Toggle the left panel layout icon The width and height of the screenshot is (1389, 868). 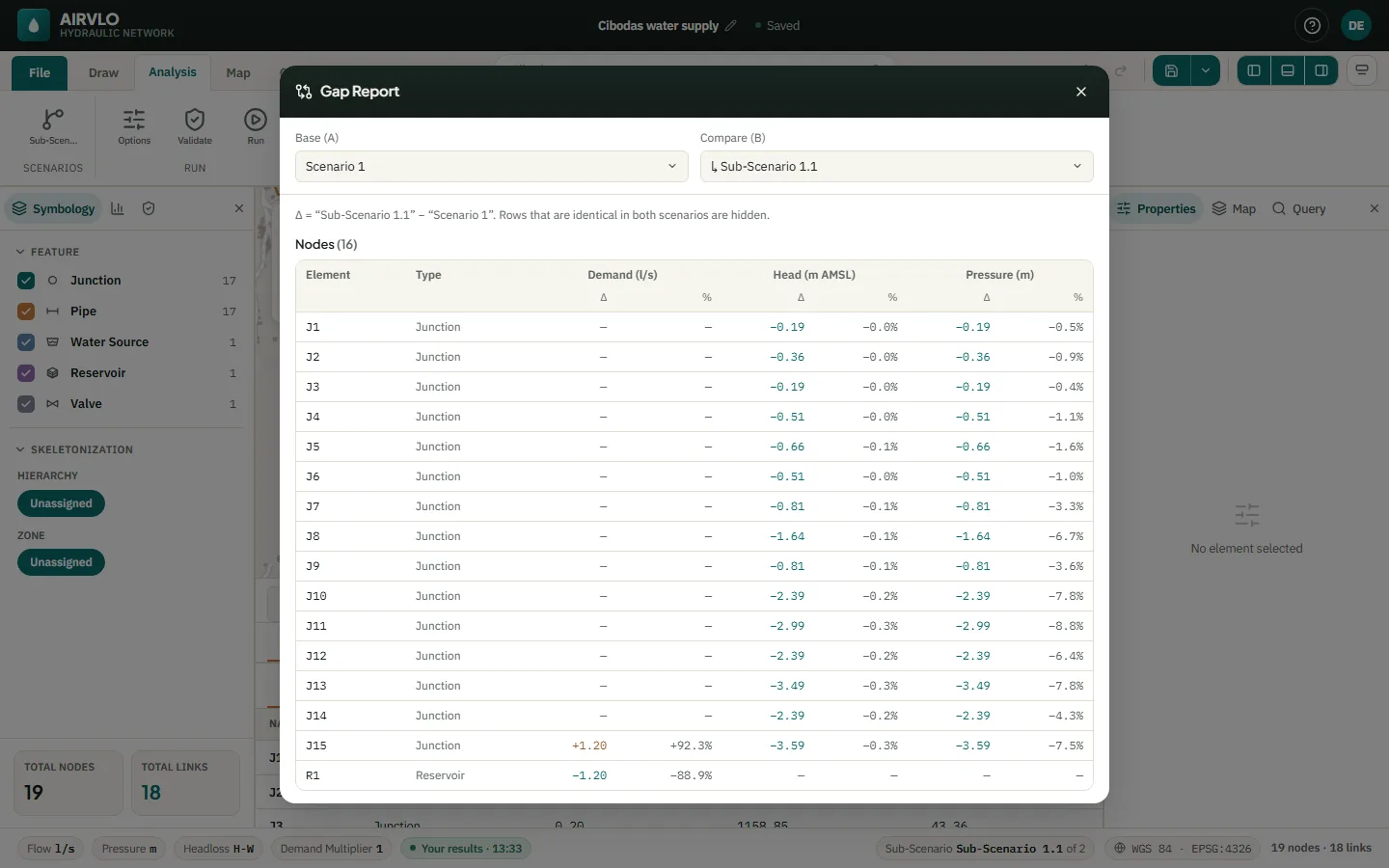click(x=1254, y=70)
